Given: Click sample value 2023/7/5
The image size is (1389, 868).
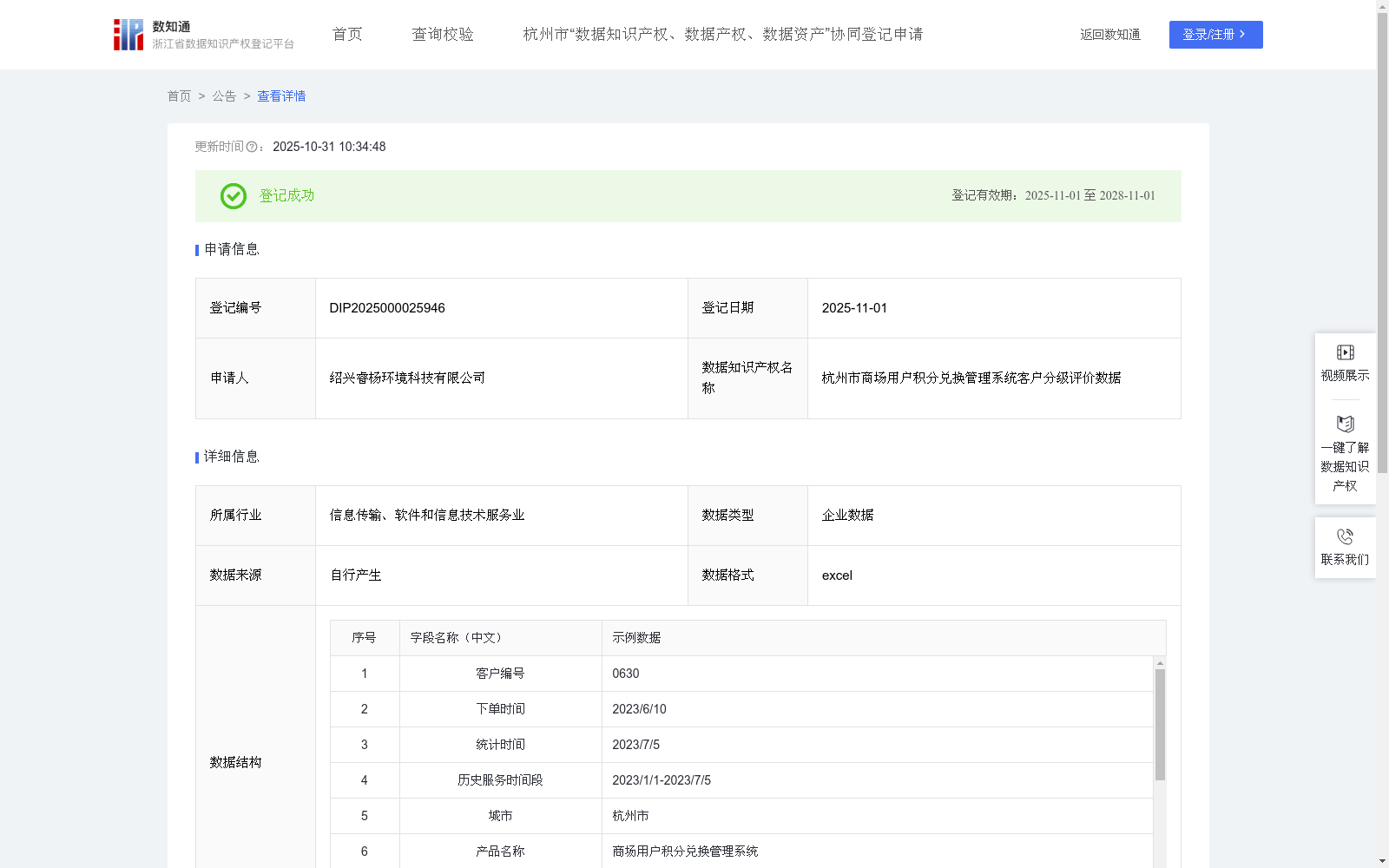Looking at the screenshot, I should click(635, 745).
